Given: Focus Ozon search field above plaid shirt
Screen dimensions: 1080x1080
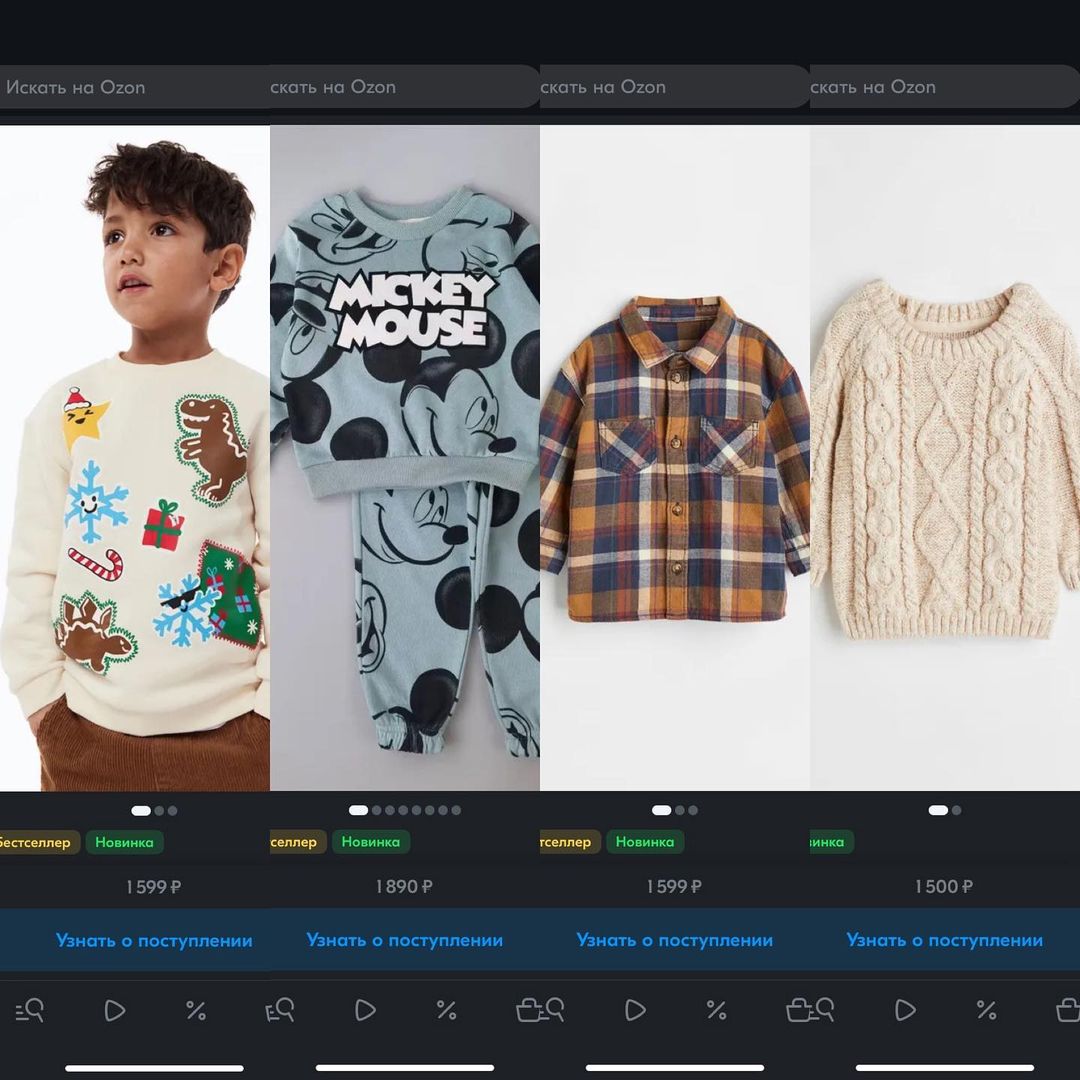Looking at the screenshot, I should (675, 87).
